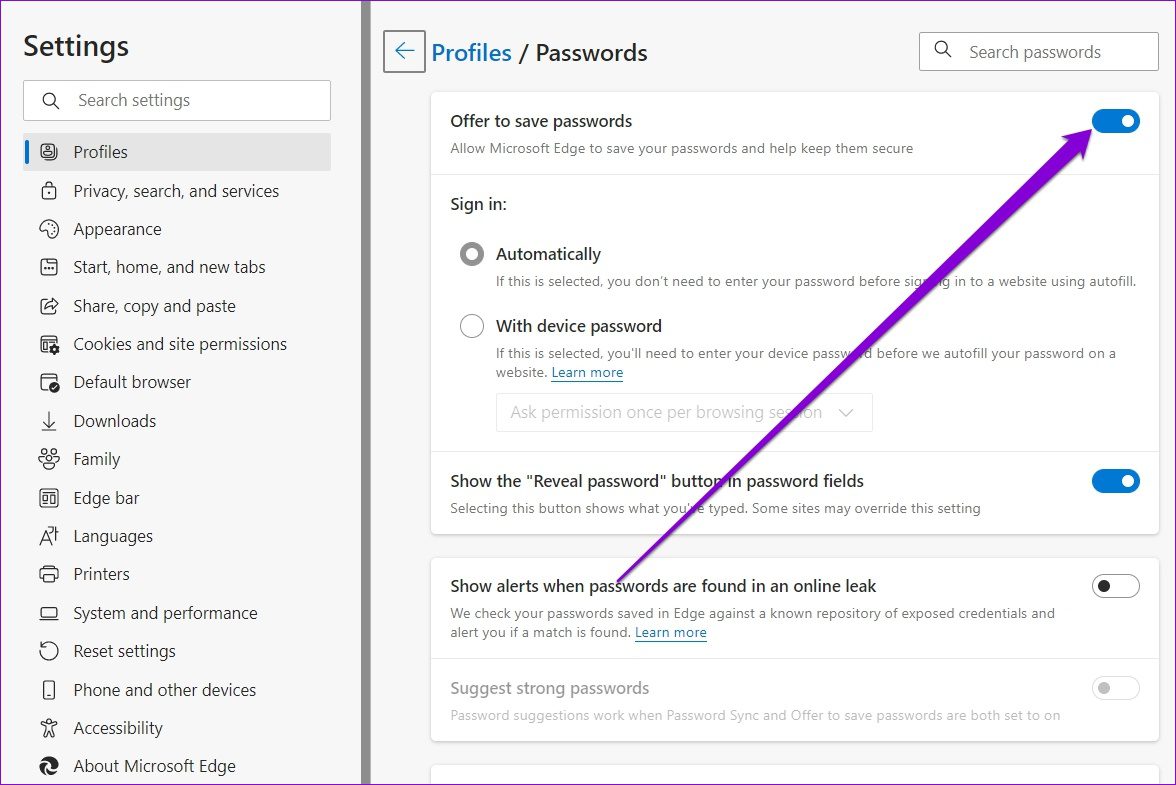Focus the Search passwords field
Viewport: 1176px width, 785px height.
[1039, 52]
